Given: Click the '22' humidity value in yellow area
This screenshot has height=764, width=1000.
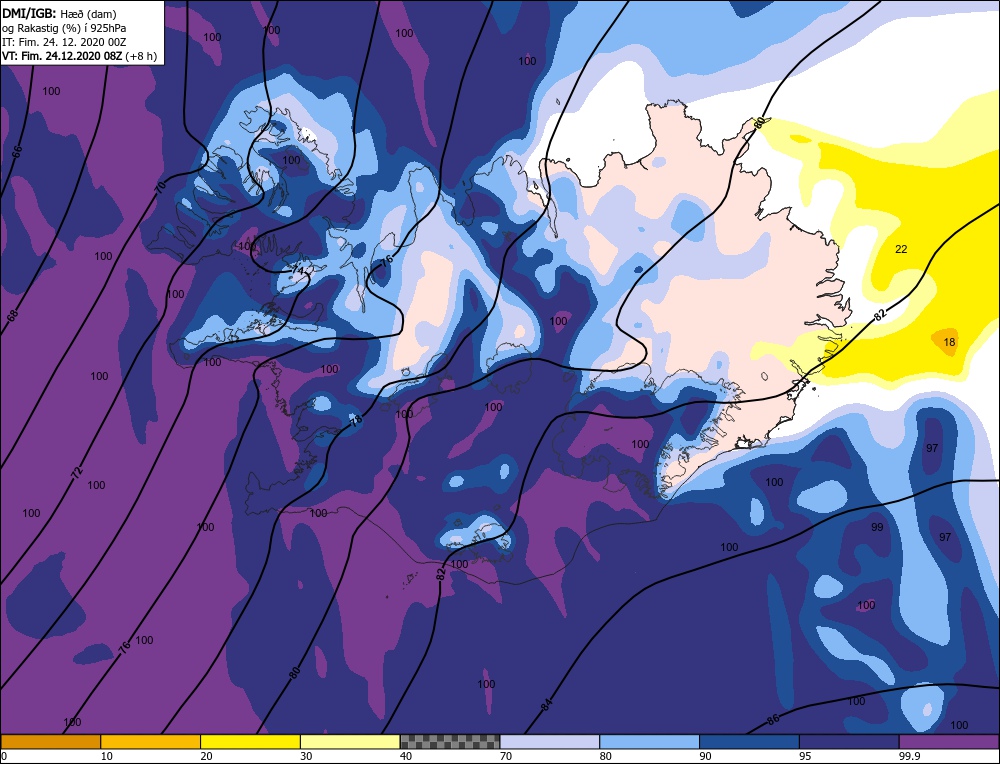Looking at the screenshot, I should click(x=901, y=249).
